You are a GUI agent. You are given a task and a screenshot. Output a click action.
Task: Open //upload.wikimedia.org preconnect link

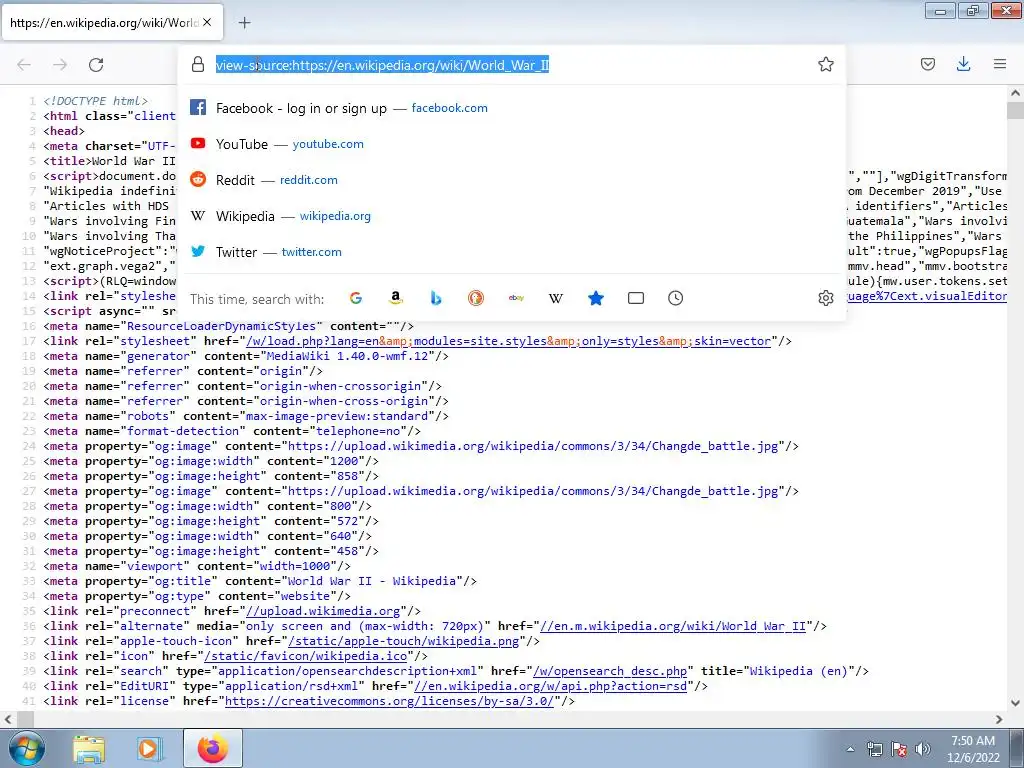click(x=323, y=611)
